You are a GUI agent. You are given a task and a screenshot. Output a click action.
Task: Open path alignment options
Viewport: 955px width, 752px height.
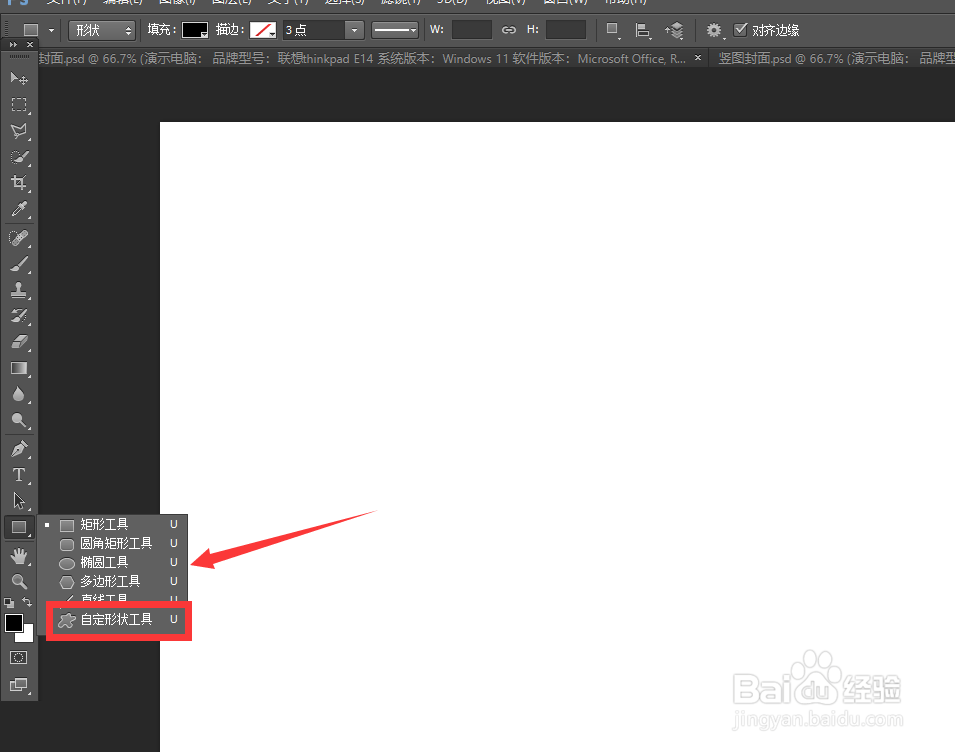643,30
